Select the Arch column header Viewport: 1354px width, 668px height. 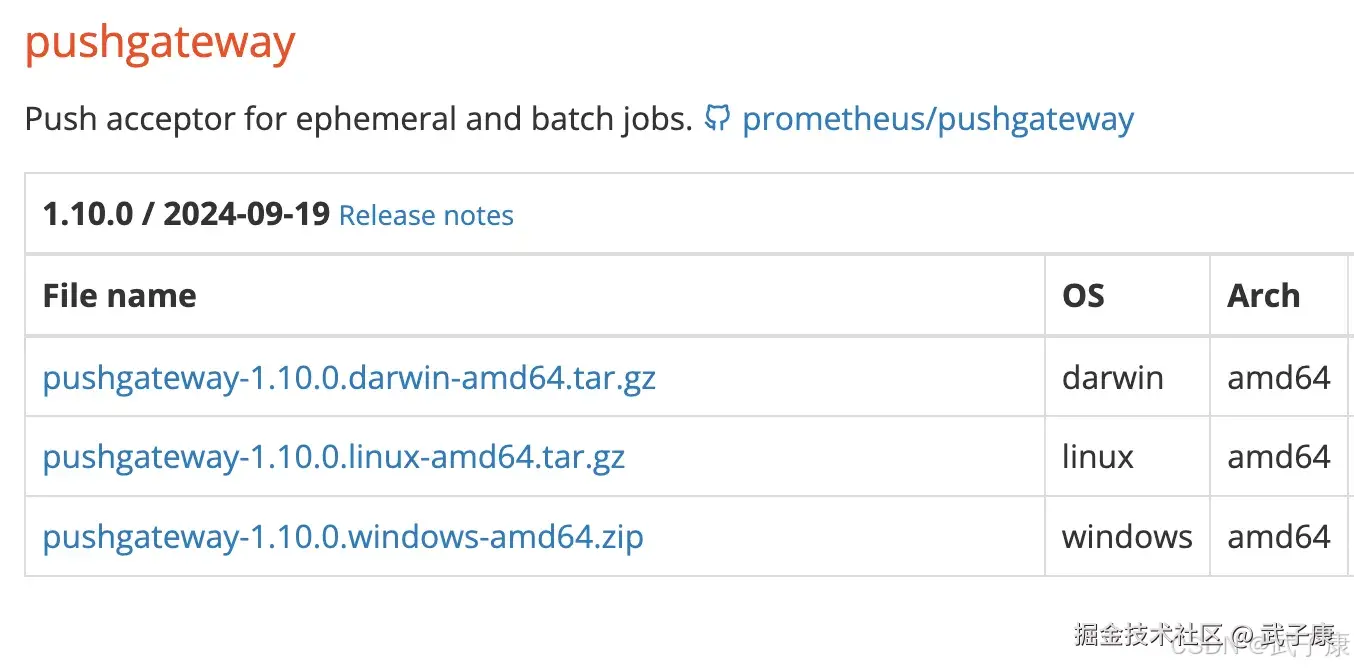click(x=1263, y=295)
